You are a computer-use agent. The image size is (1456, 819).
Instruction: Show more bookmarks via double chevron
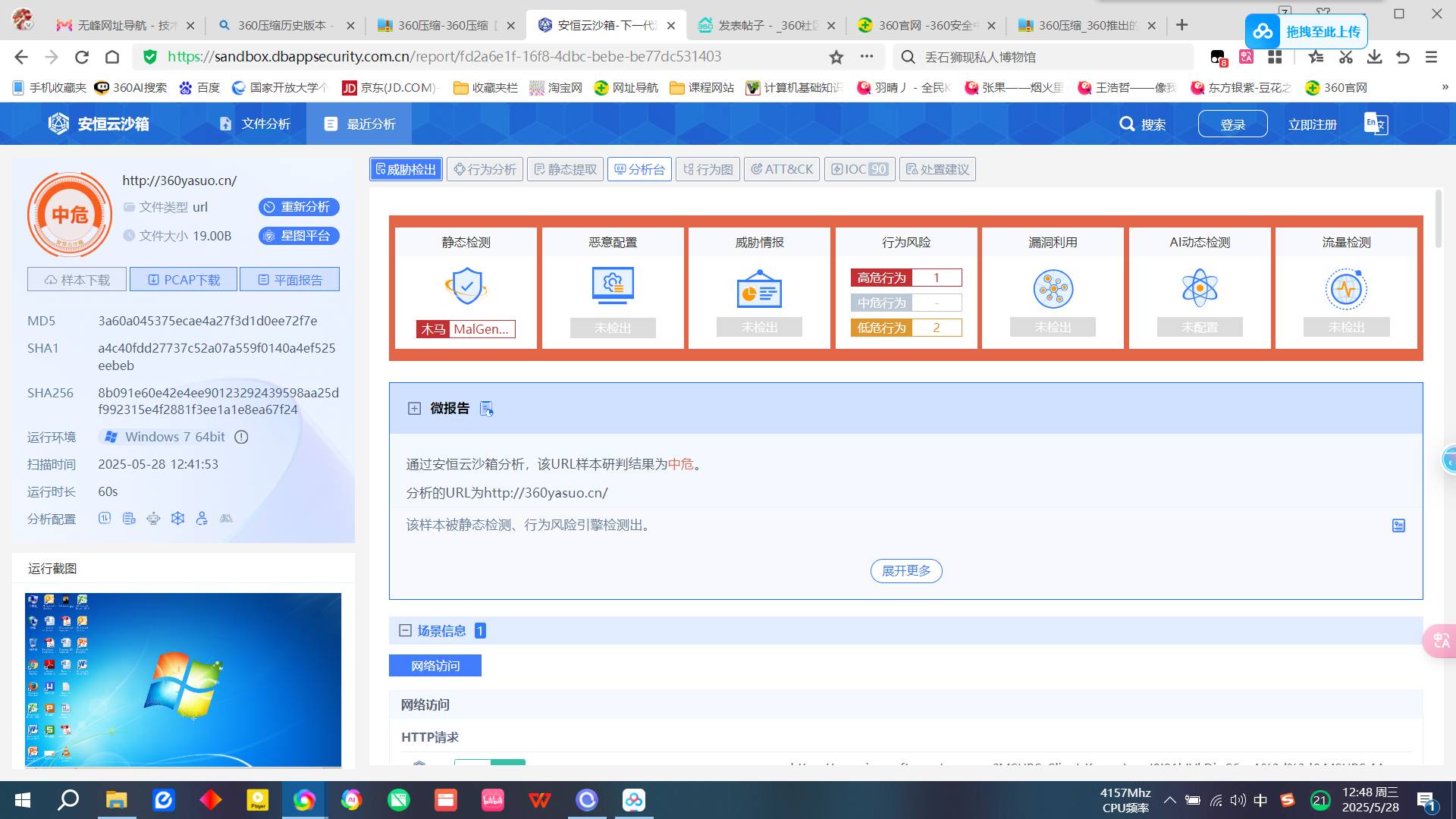[x=1445, y=87]
